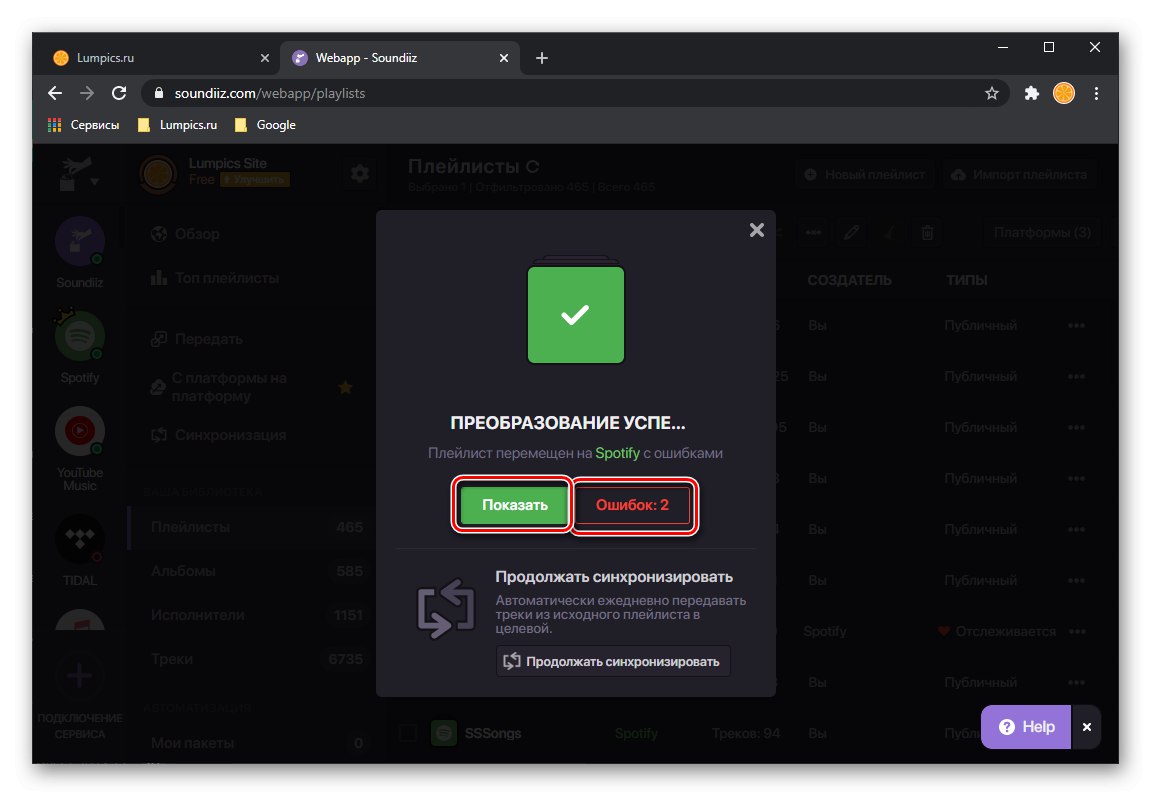
Task: Open the purple Help widget
Action: tap(1026, 727)
